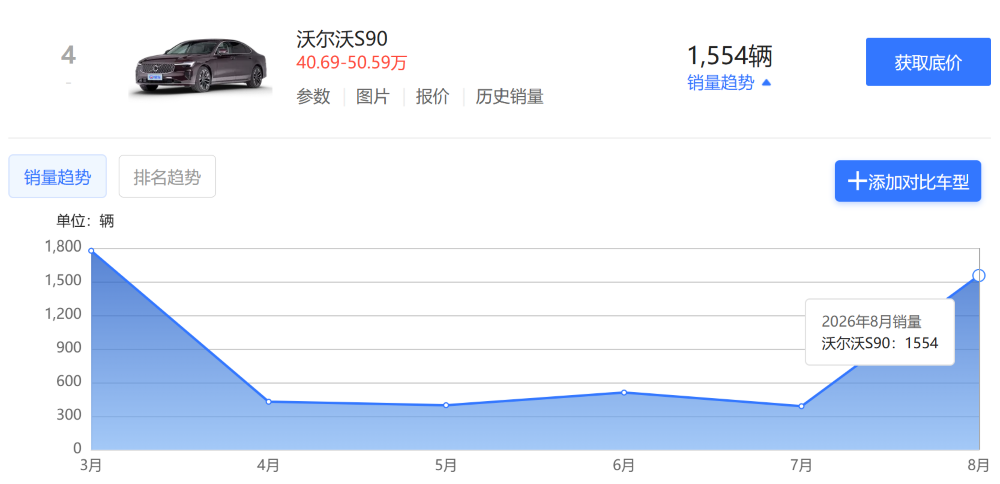Viewport: 1000px width, 484px height.
Task: Click the 600 y-axis label
Action: pyautogui.click(x=69, y=382)
